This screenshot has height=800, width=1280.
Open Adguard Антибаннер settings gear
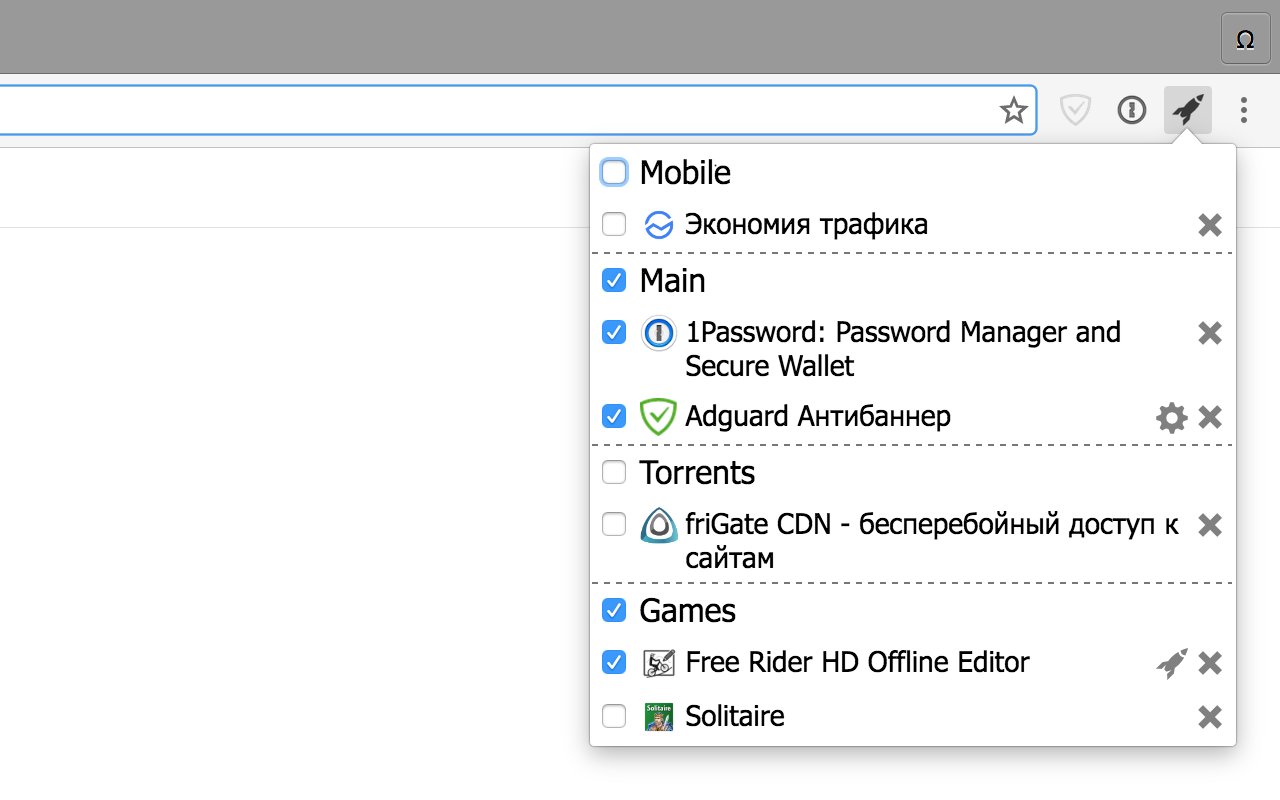pos(1171,417)
